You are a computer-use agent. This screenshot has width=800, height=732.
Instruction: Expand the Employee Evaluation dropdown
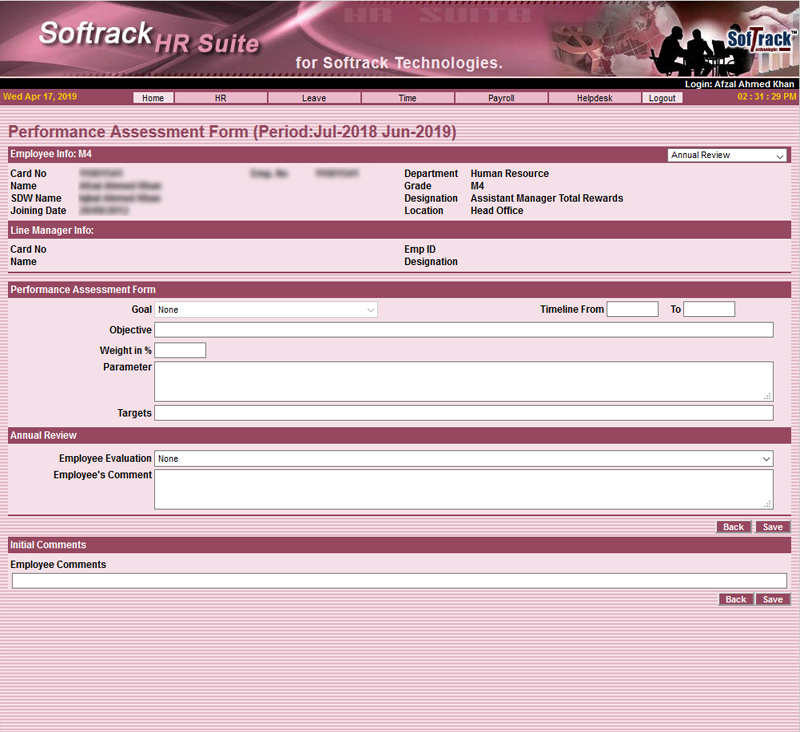pyautogui.click(x=463, y=459)
